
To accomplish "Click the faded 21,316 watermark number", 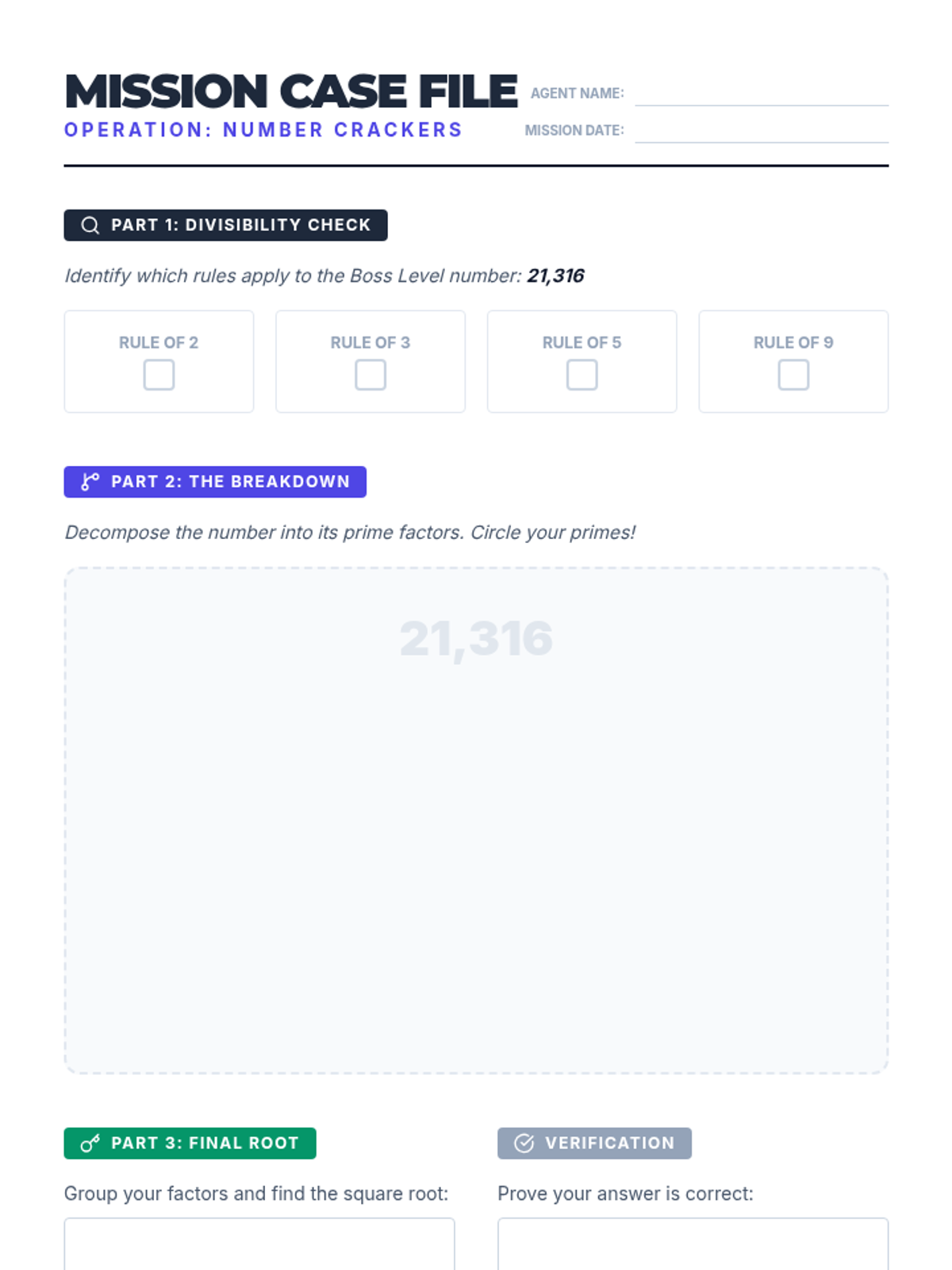I will [476, 638].
